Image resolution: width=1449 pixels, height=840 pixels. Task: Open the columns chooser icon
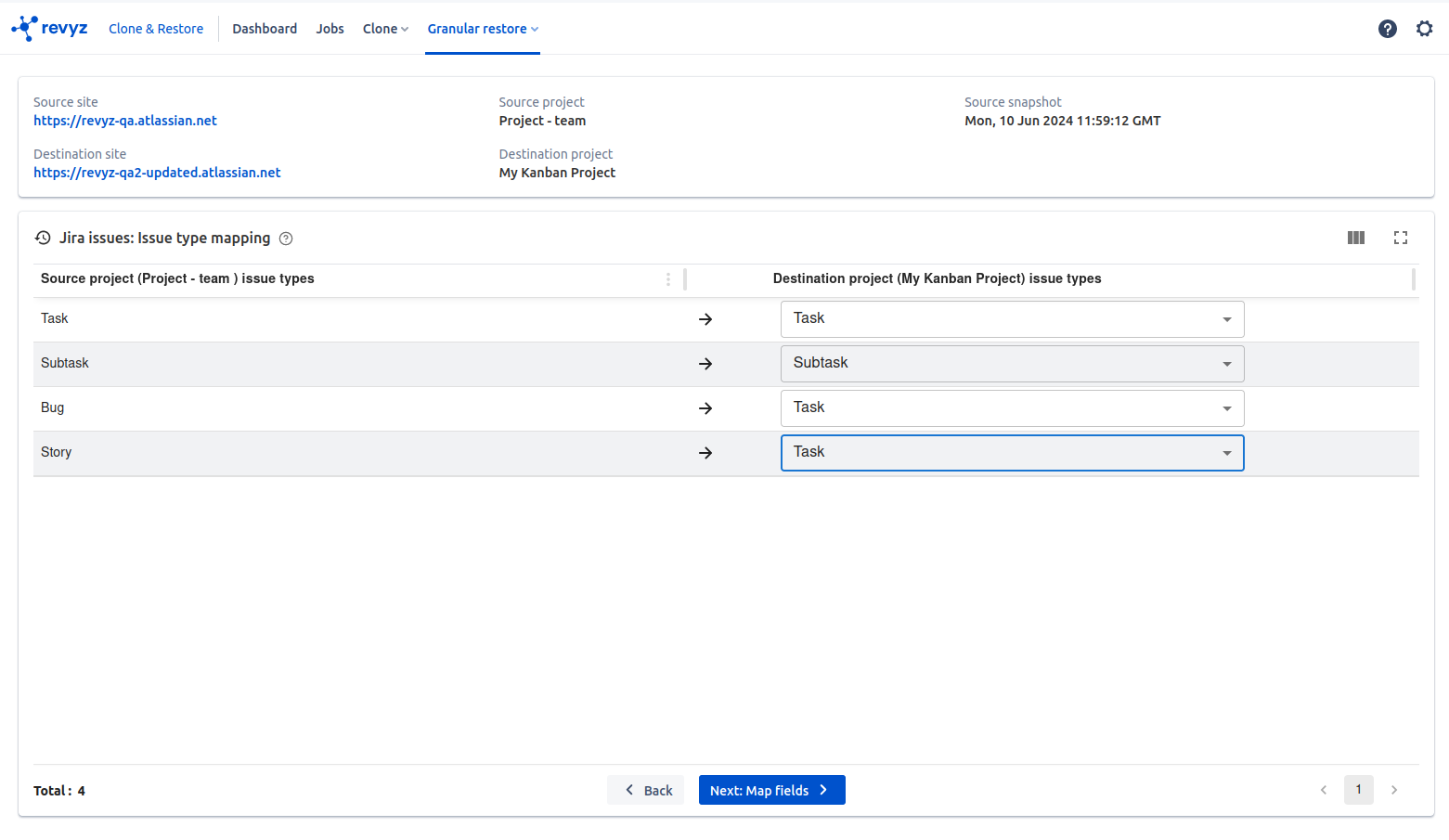[1356, 238]
